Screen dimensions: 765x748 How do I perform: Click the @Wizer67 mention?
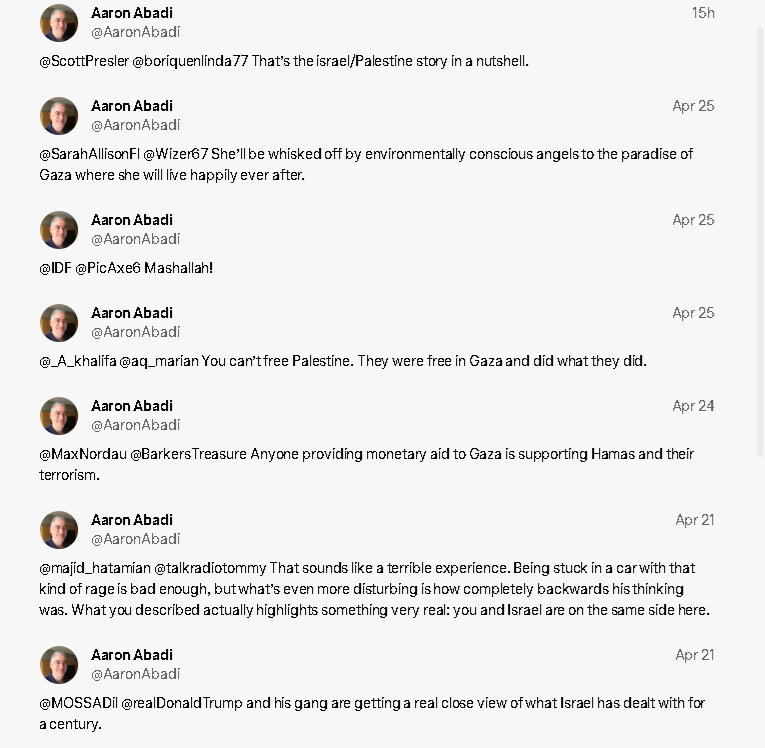pos(176,154)
